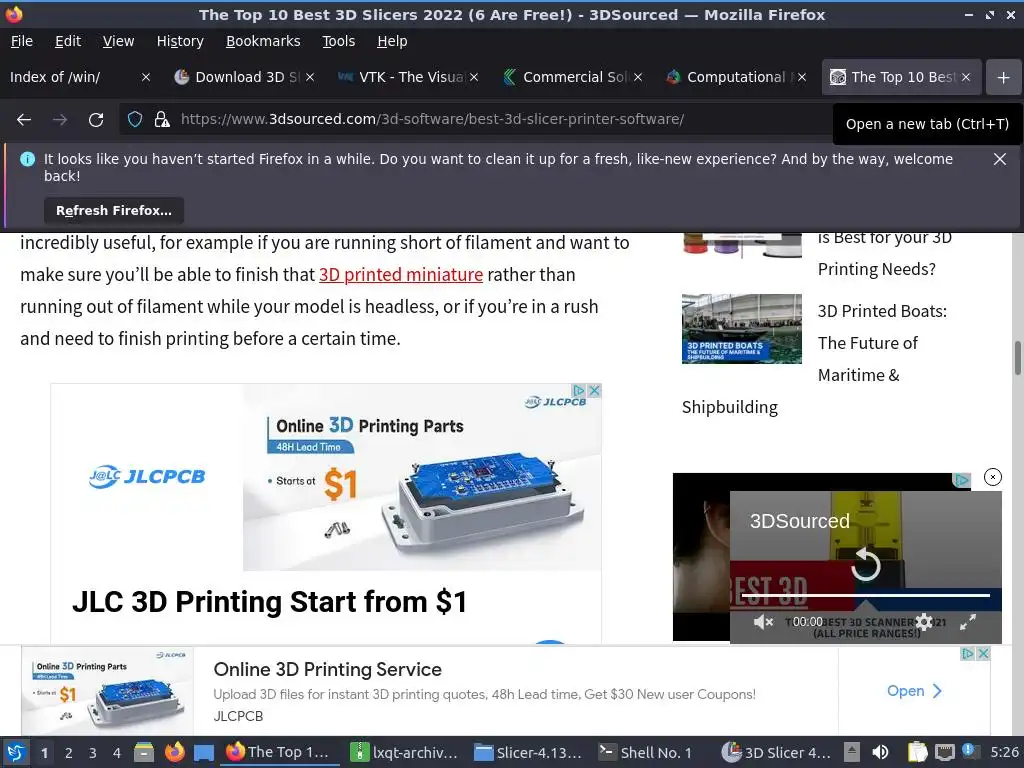Click the Refresh Firefox… button
Screen dimensions: 1024x768
click(114, 210)
